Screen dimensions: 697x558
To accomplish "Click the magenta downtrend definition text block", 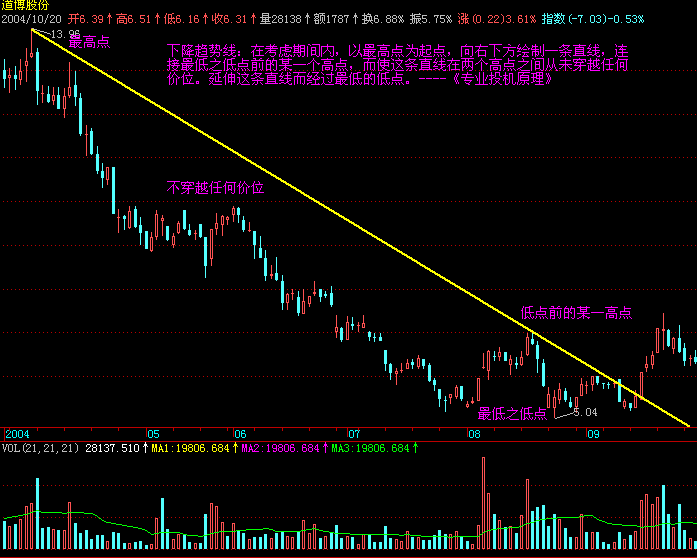I will [x=397, y=65].
